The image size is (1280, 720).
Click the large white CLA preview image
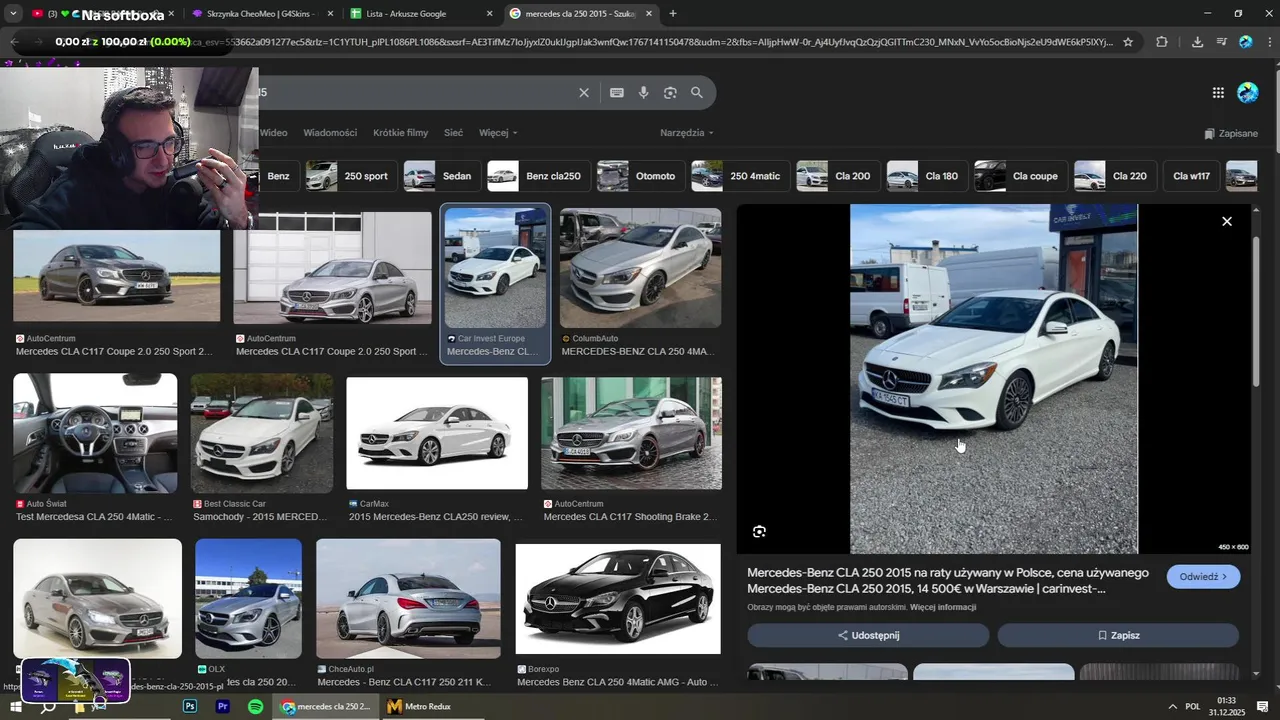coord(994,378)
